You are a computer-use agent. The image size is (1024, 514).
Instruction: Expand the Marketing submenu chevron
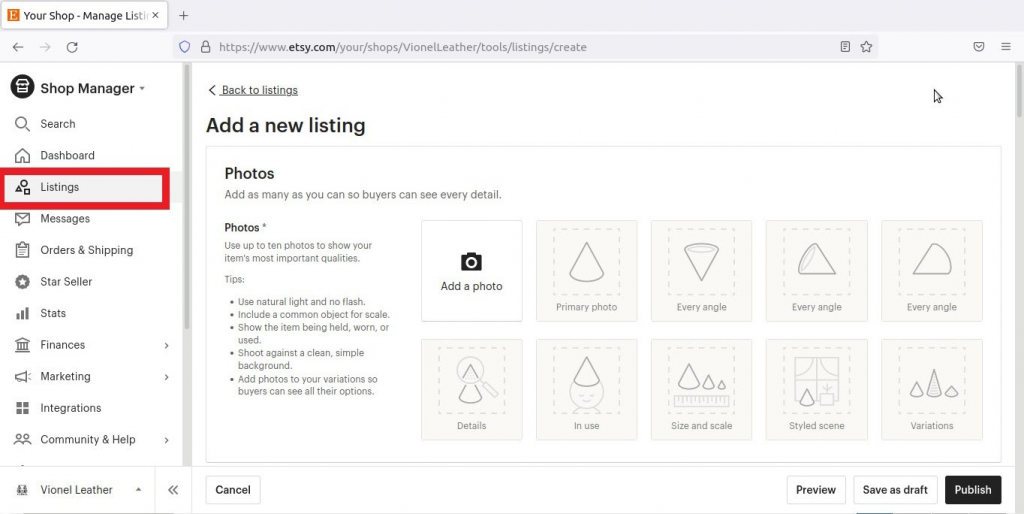point(167,377)
